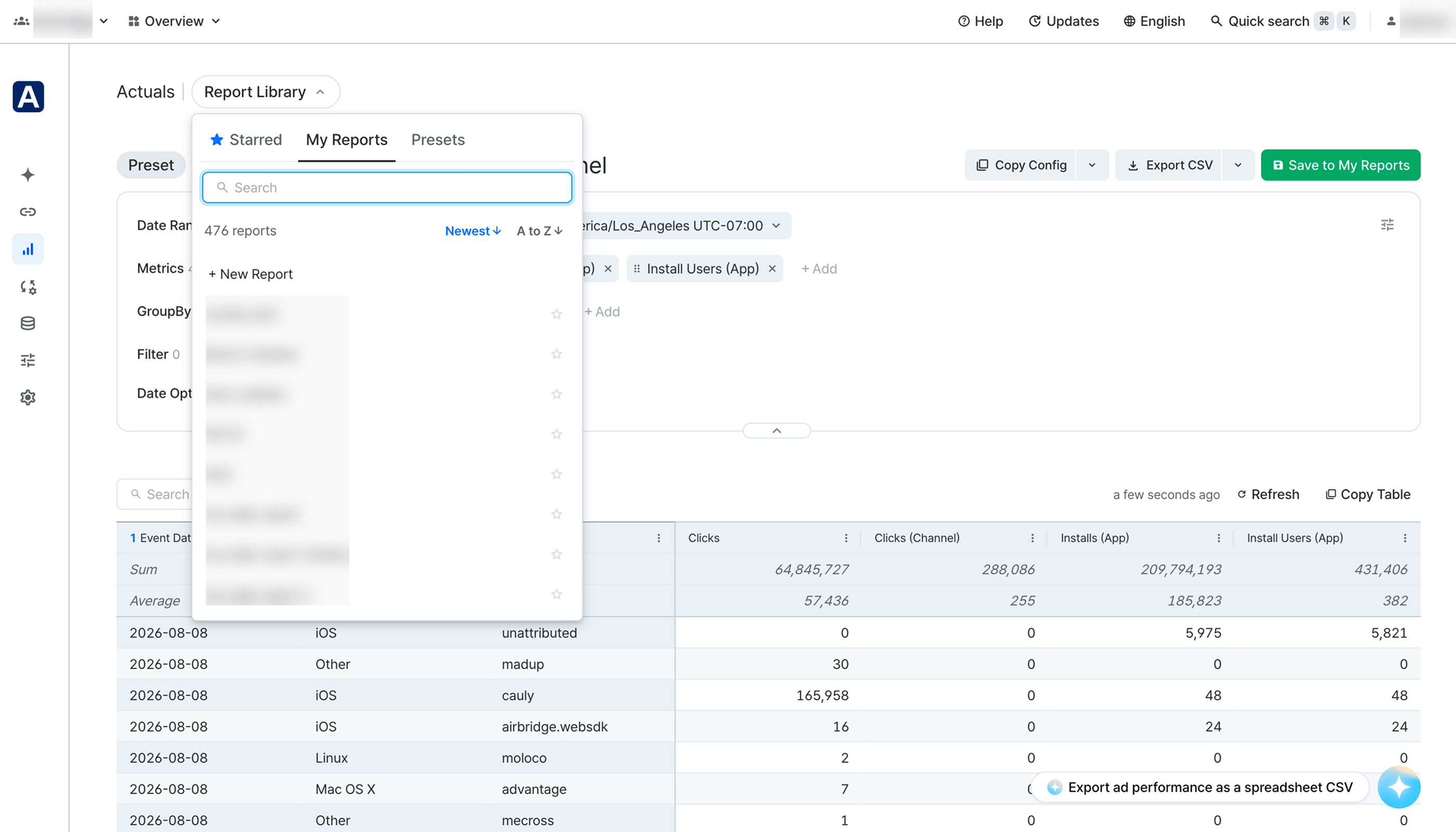Star the eighth report in list
Viewport: 1456px width, 832px height.
point(556,594)
